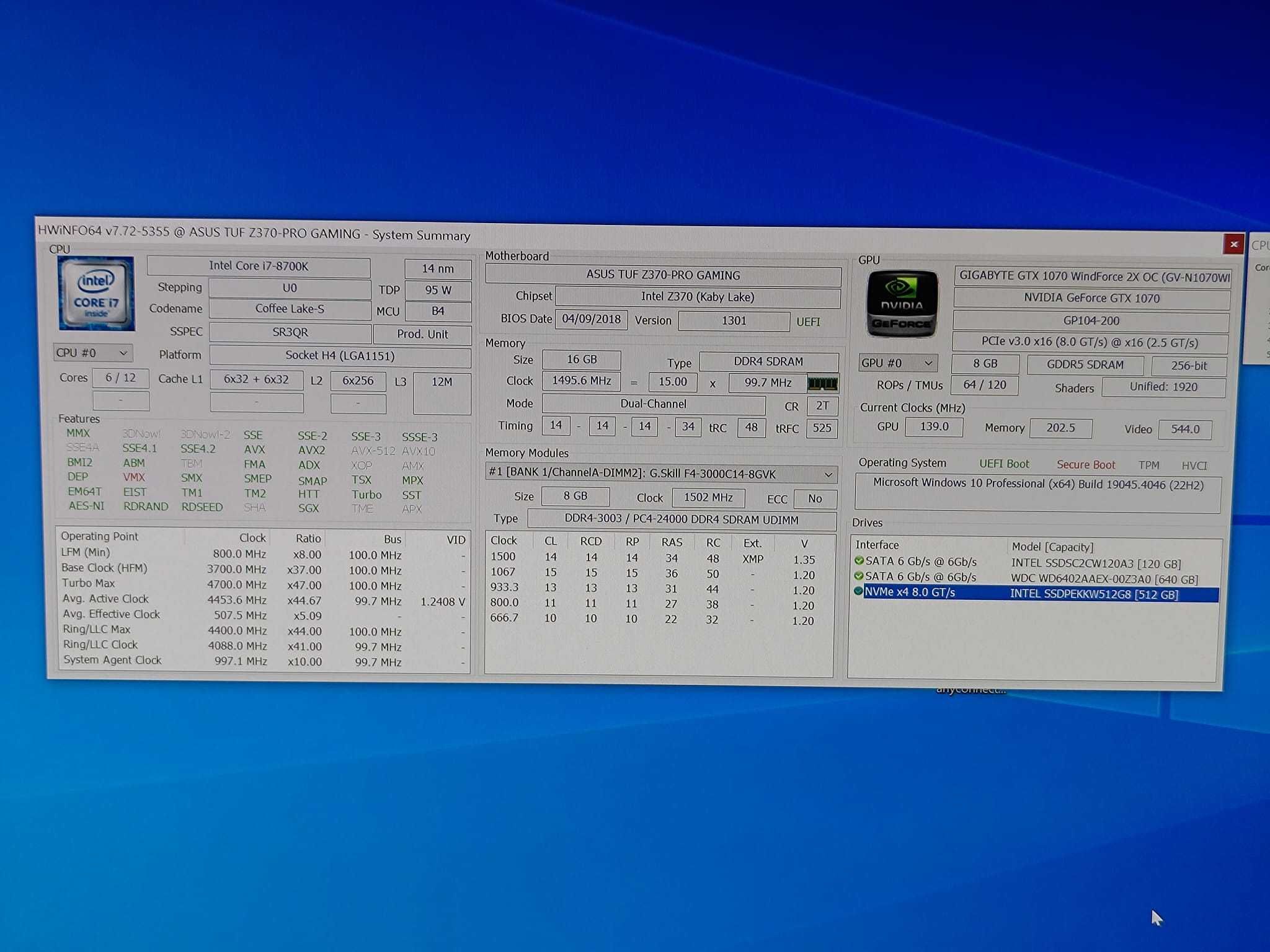
Task: Select the WDC WD6402AAEX-00Z3A0 [640 GB] drive
Action: (x=1104, y=580)
